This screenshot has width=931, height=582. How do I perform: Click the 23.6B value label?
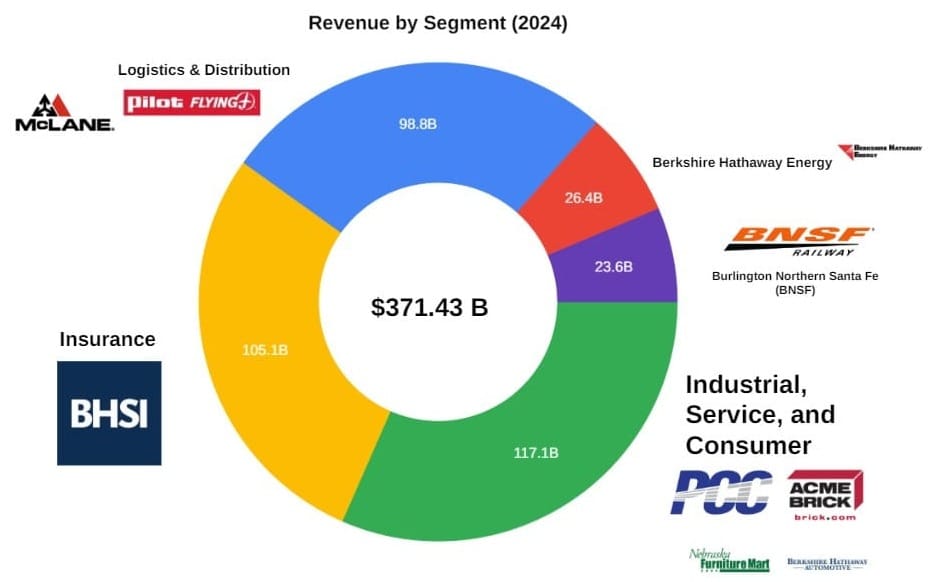pos(613,267)
